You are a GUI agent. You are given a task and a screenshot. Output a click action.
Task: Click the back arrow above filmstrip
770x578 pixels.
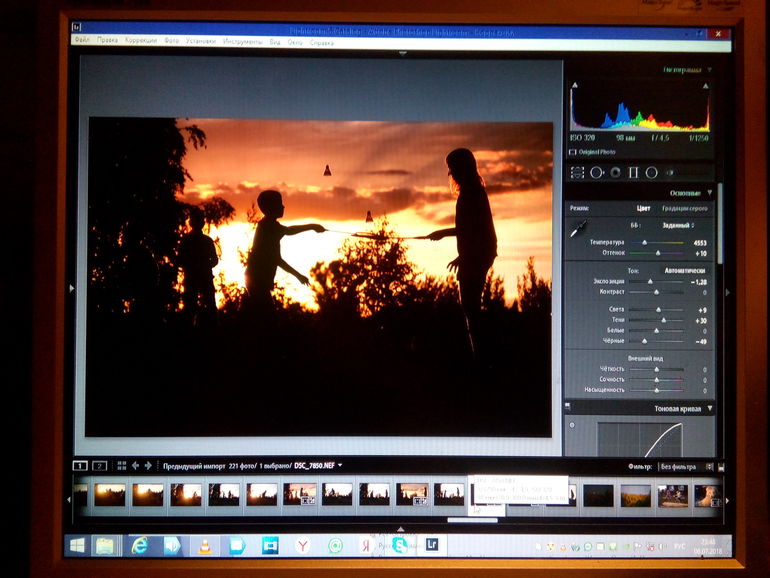pos(135,465)
